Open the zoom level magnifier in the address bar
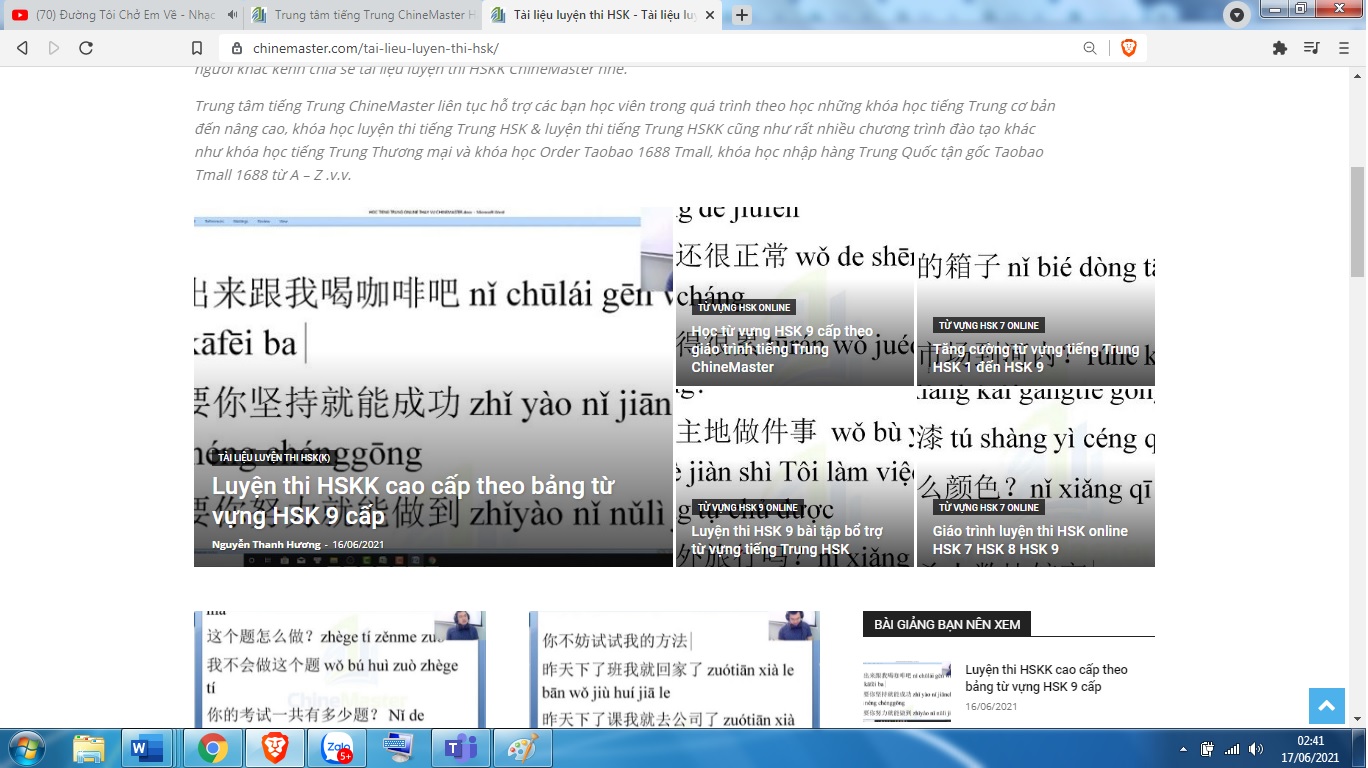 coord(1090,48)
